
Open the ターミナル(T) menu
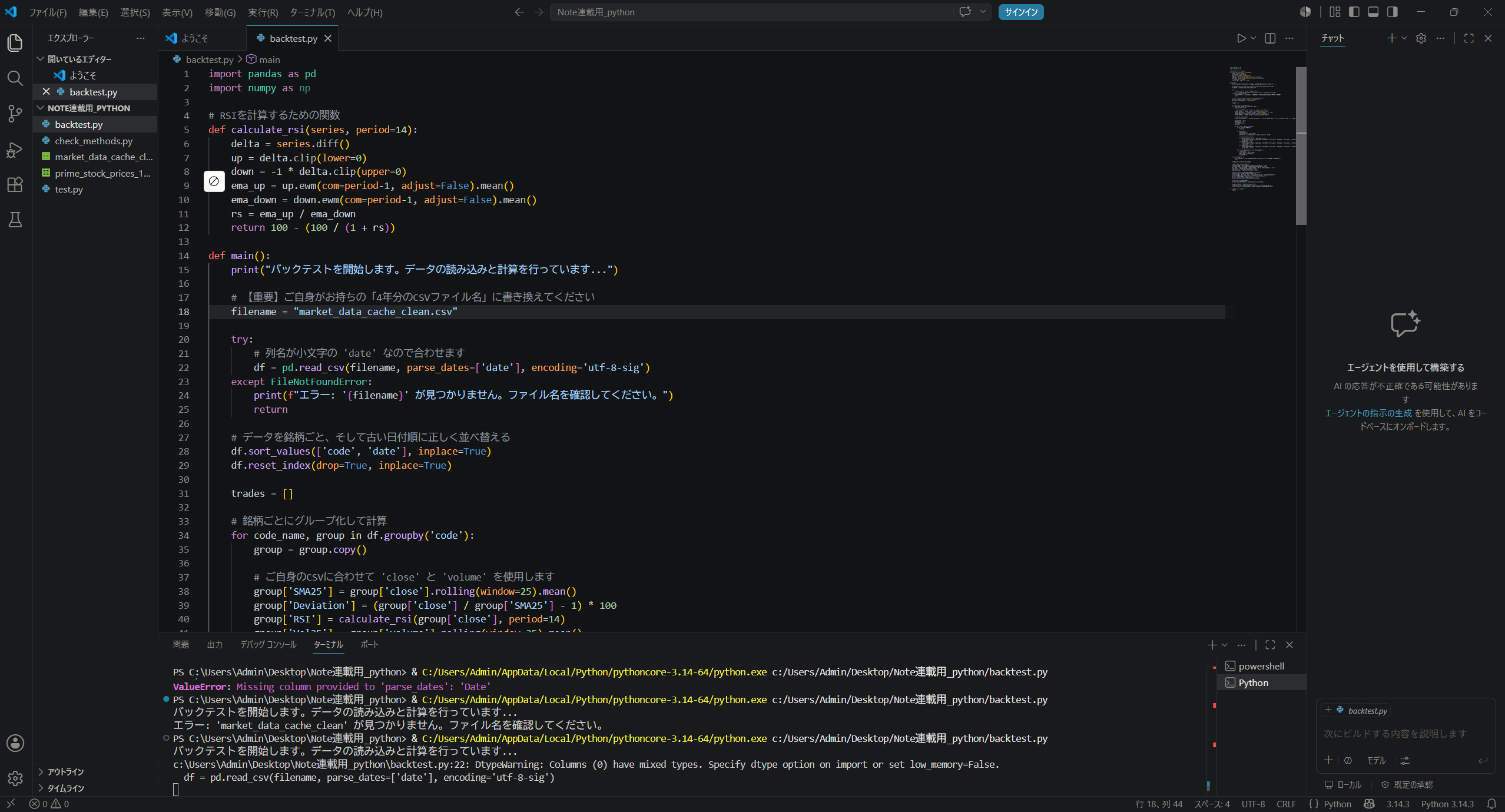[312, 12]
